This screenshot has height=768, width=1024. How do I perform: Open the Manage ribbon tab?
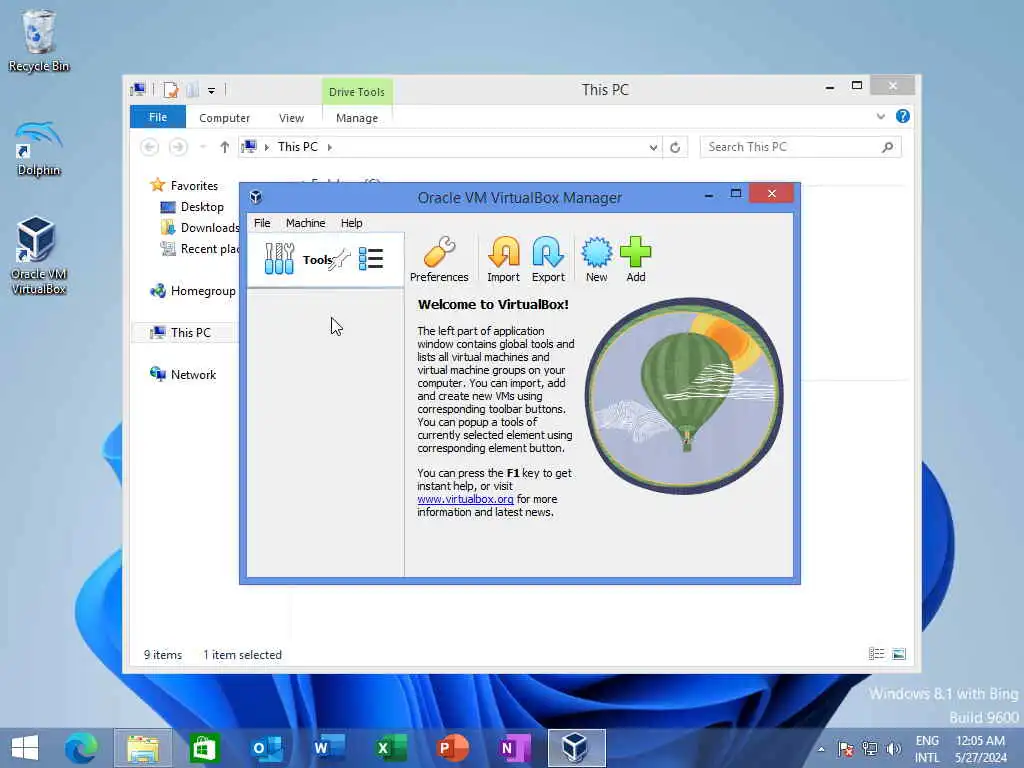tap(357, 118)
